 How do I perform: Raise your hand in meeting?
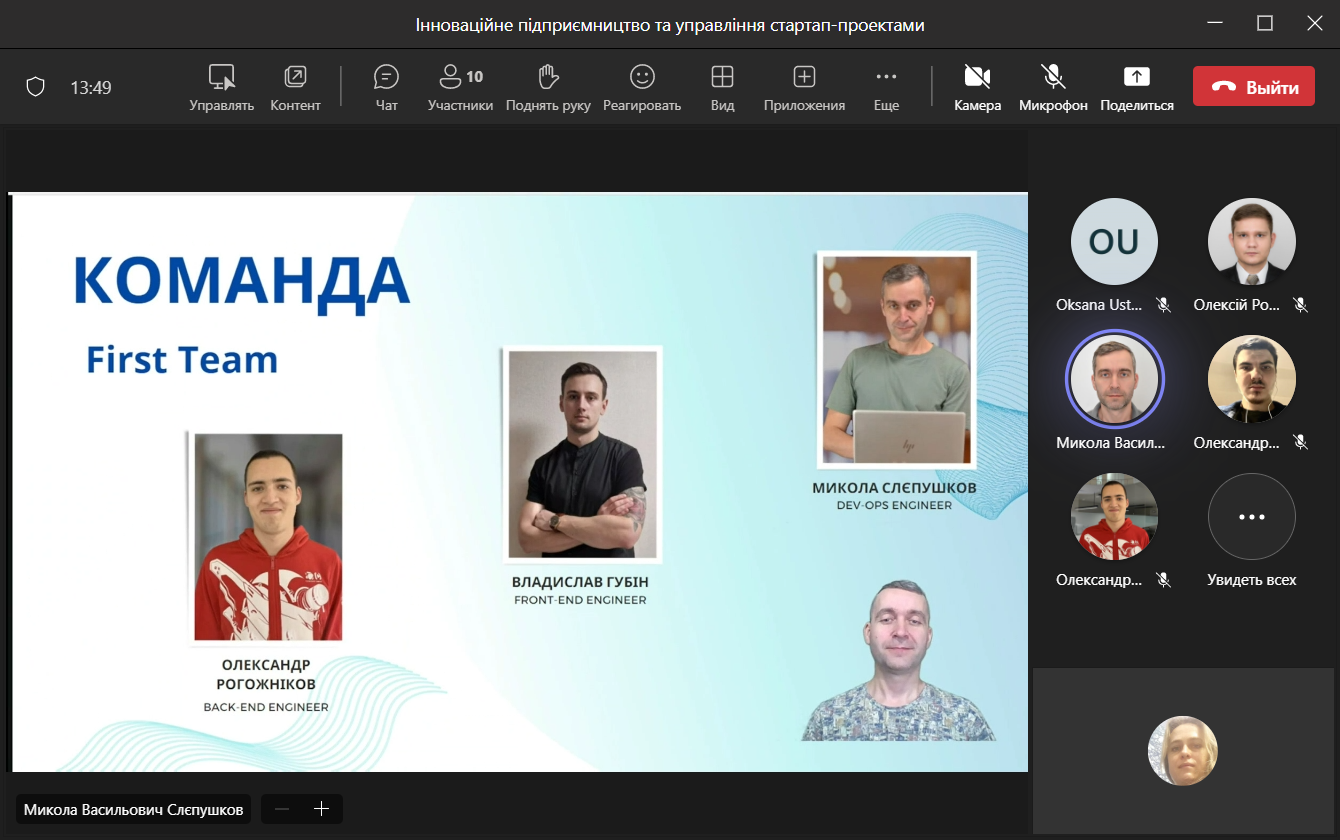(548, 87)
